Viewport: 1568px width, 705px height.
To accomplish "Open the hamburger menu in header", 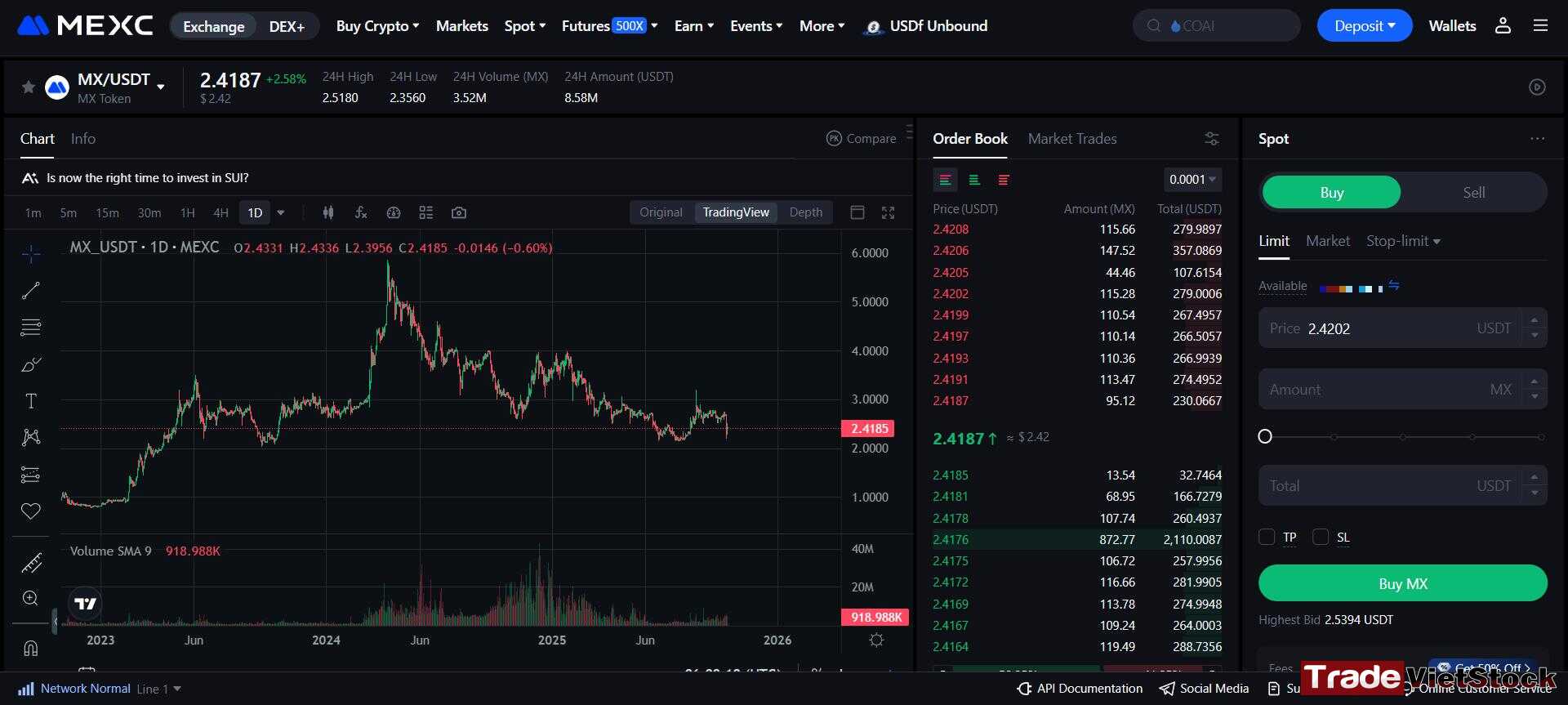I will pyautogui.click(x=1541, y=26).
